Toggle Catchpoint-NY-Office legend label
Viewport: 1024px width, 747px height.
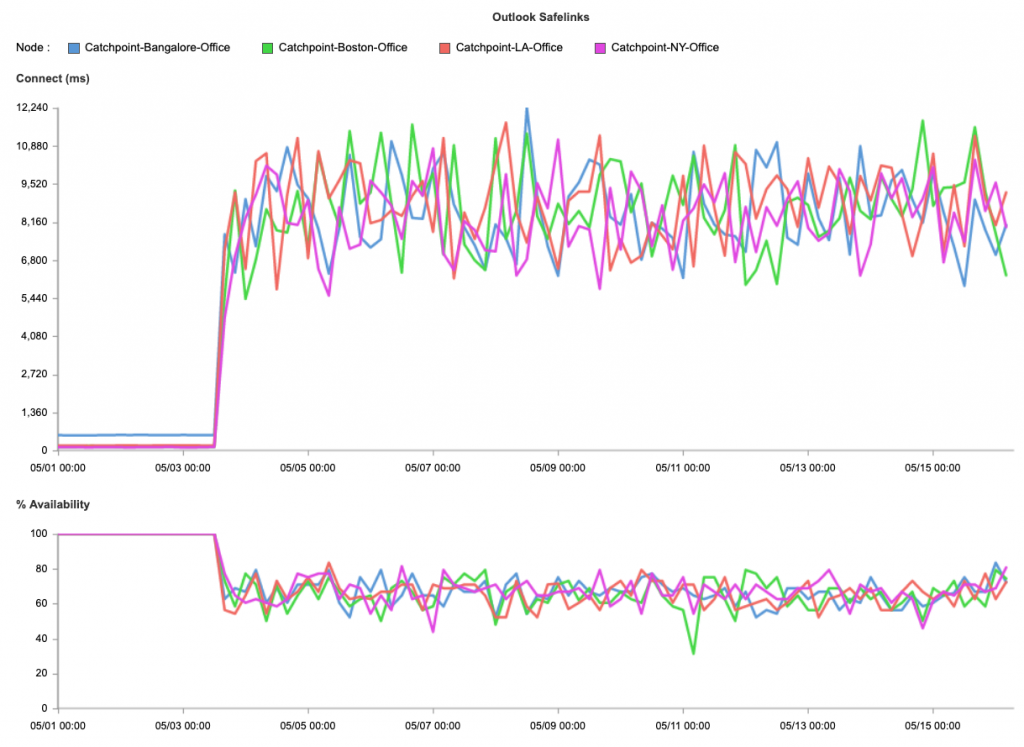(x=665, y=48)
